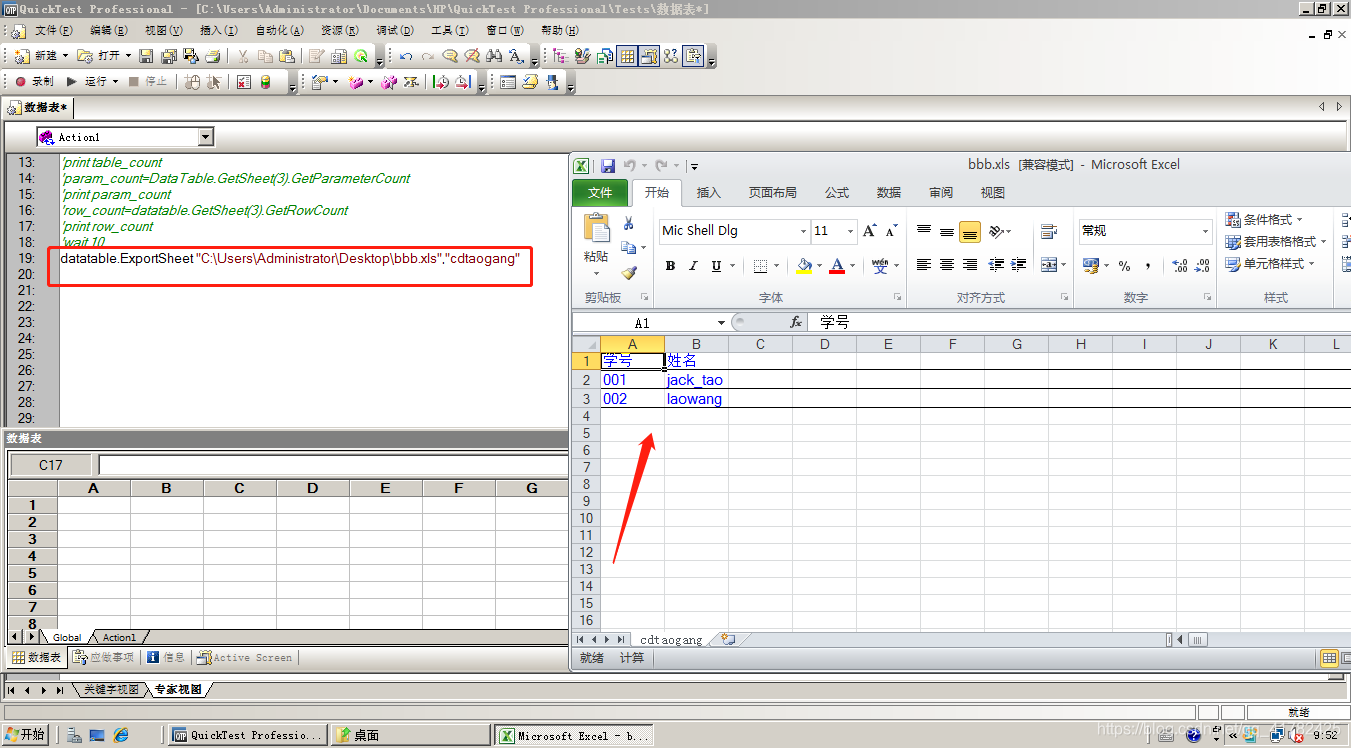Toggle Bold formatting in Excel
The height and width of the screenshot is (748, 1351).
pos(670,266)
